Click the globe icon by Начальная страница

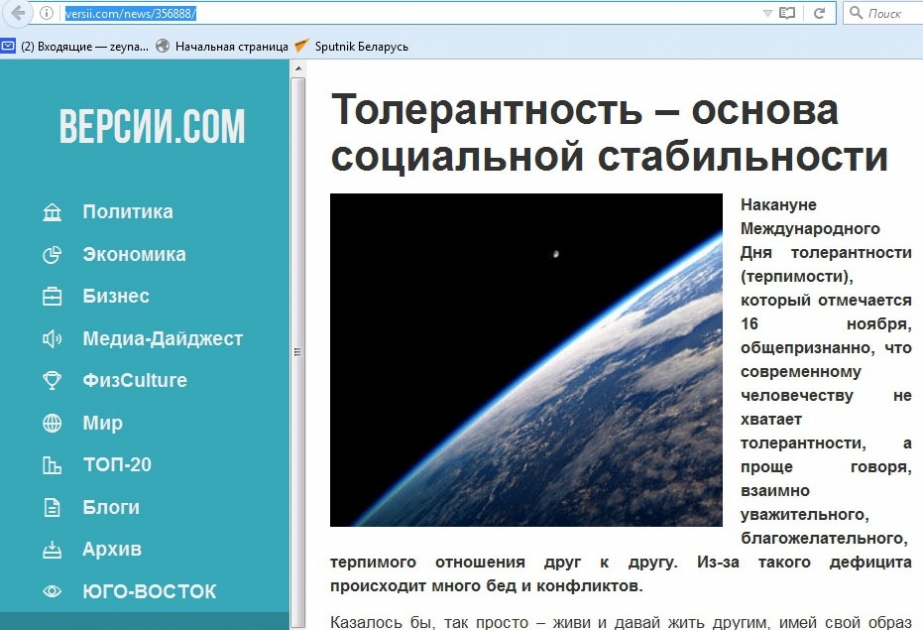tap(163, 46)
